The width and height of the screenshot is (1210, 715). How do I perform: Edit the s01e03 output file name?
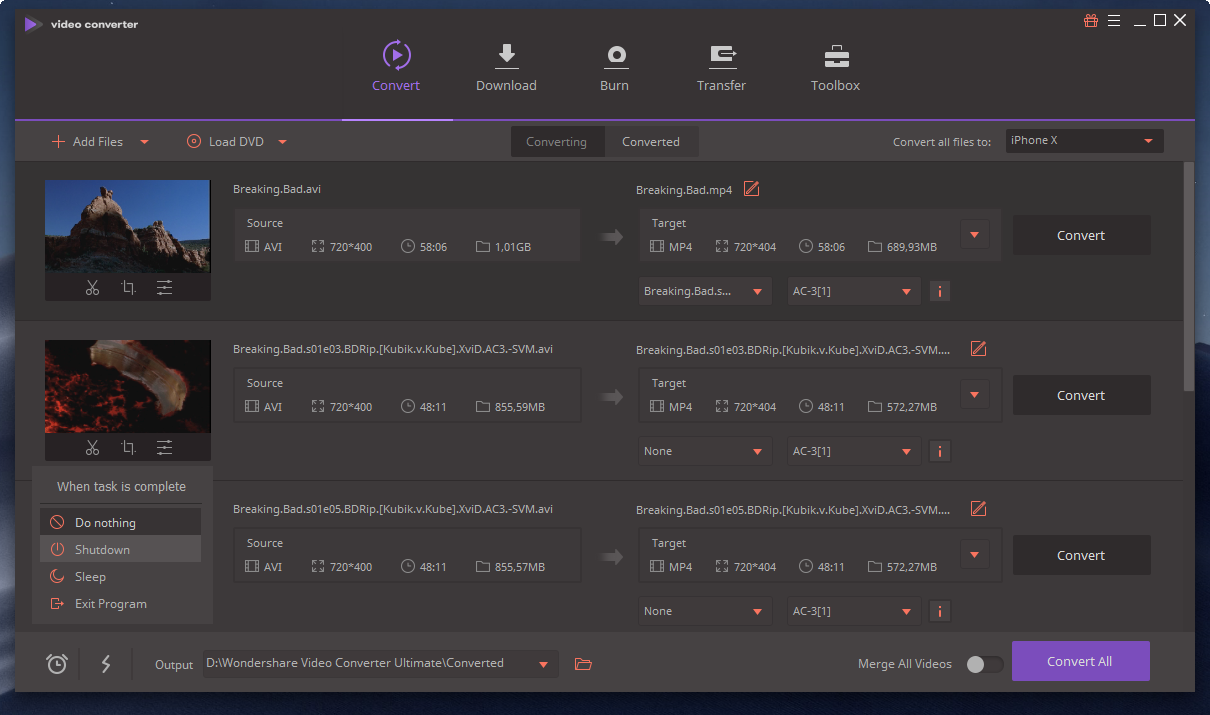(x=978, y=349)
